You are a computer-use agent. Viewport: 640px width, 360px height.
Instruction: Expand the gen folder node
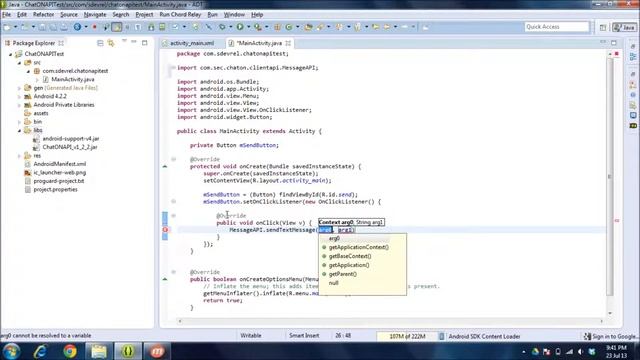pos(19,88)
